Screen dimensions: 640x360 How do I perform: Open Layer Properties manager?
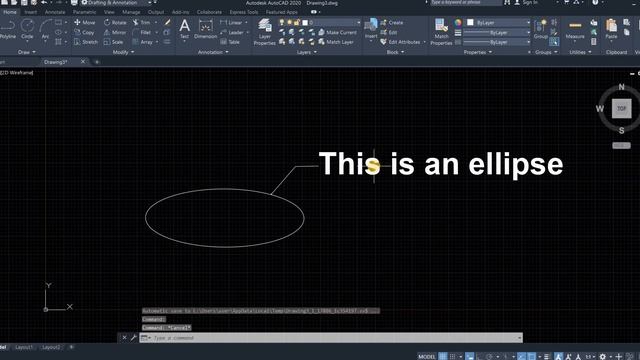pos(264,32)
